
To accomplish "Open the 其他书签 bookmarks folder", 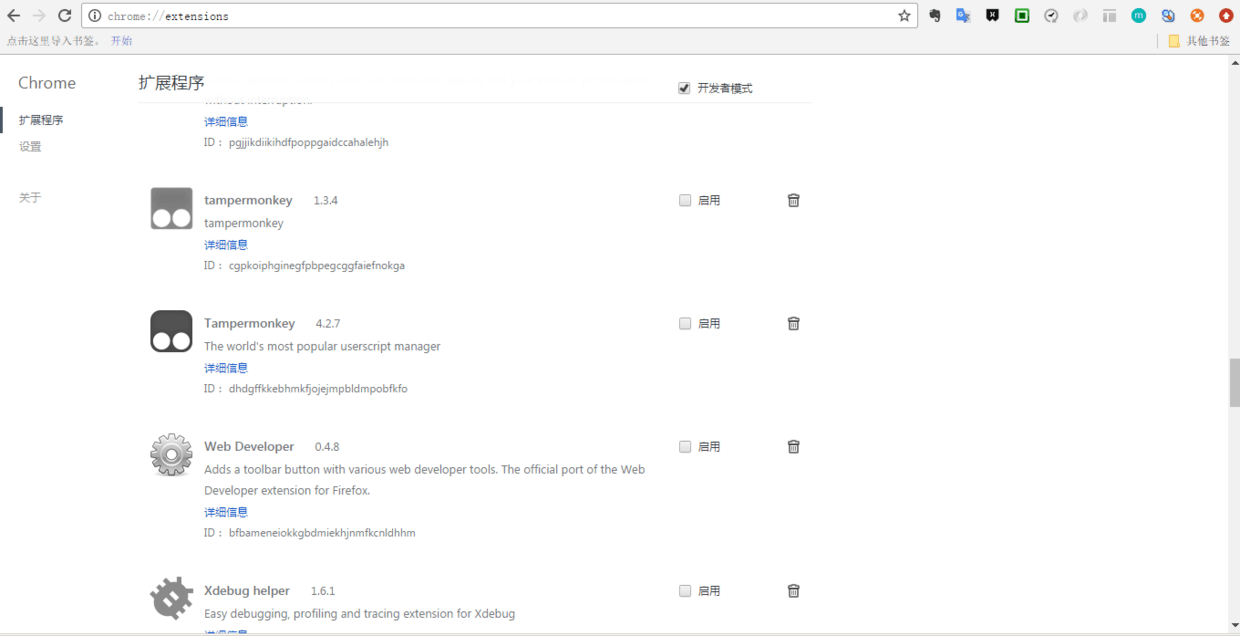I will tap(1199, 41).
